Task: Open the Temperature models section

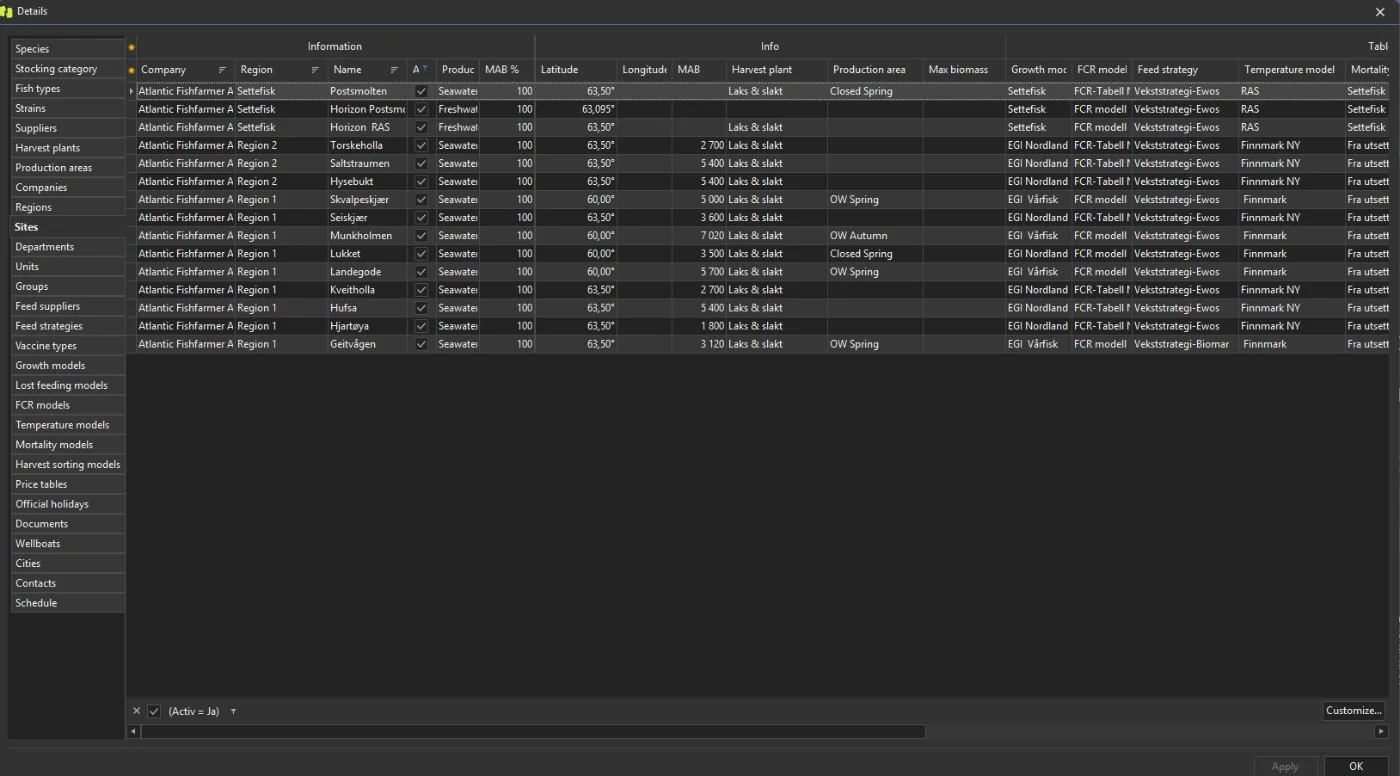Action: (67, 425)
